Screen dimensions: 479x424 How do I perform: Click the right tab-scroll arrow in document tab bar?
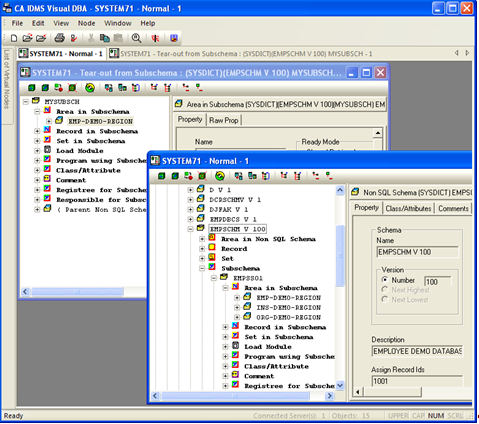[467, 53]
